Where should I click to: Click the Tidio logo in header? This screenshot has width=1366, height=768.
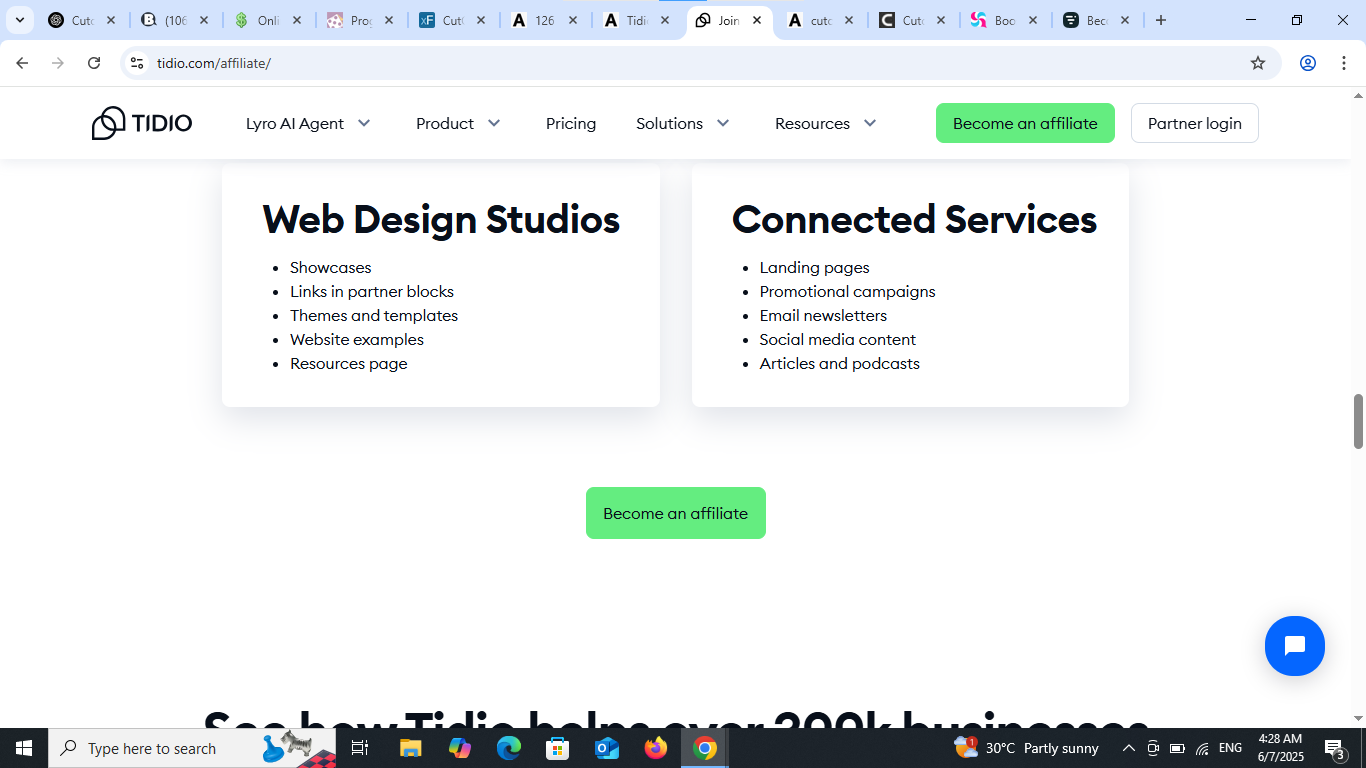point(142,123)
